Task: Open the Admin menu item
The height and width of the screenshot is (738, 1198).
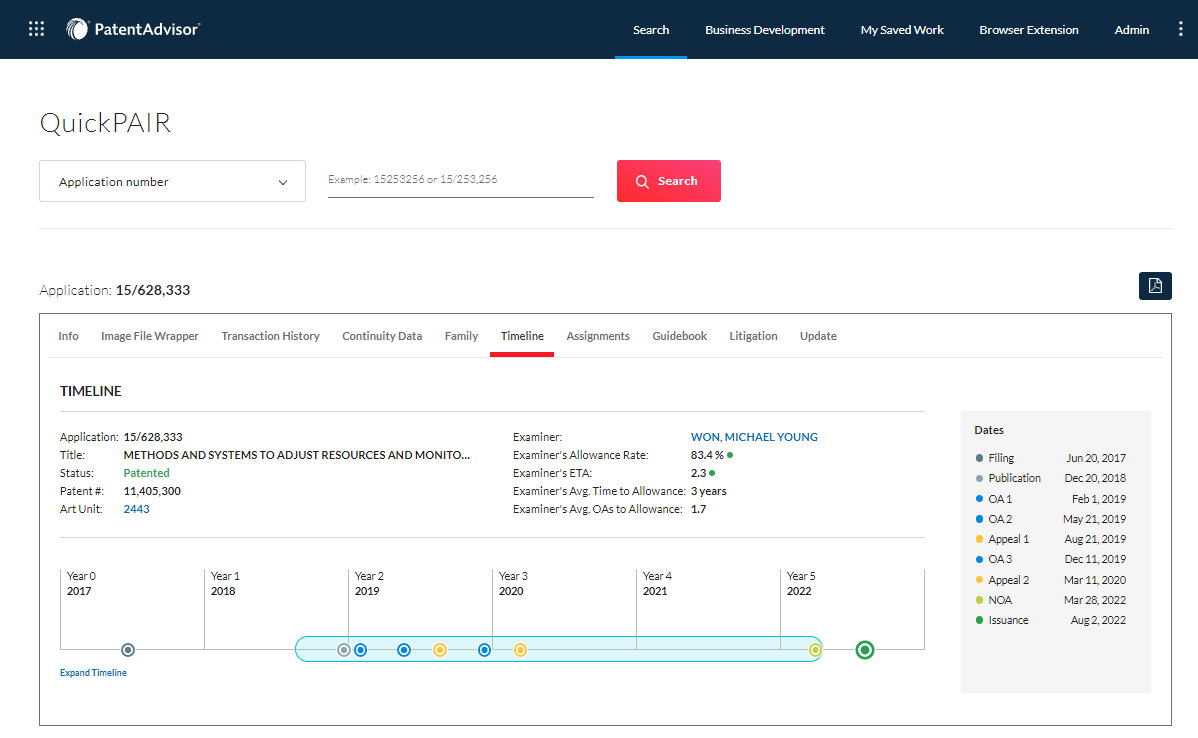Action: click(x=1131, y=30)
